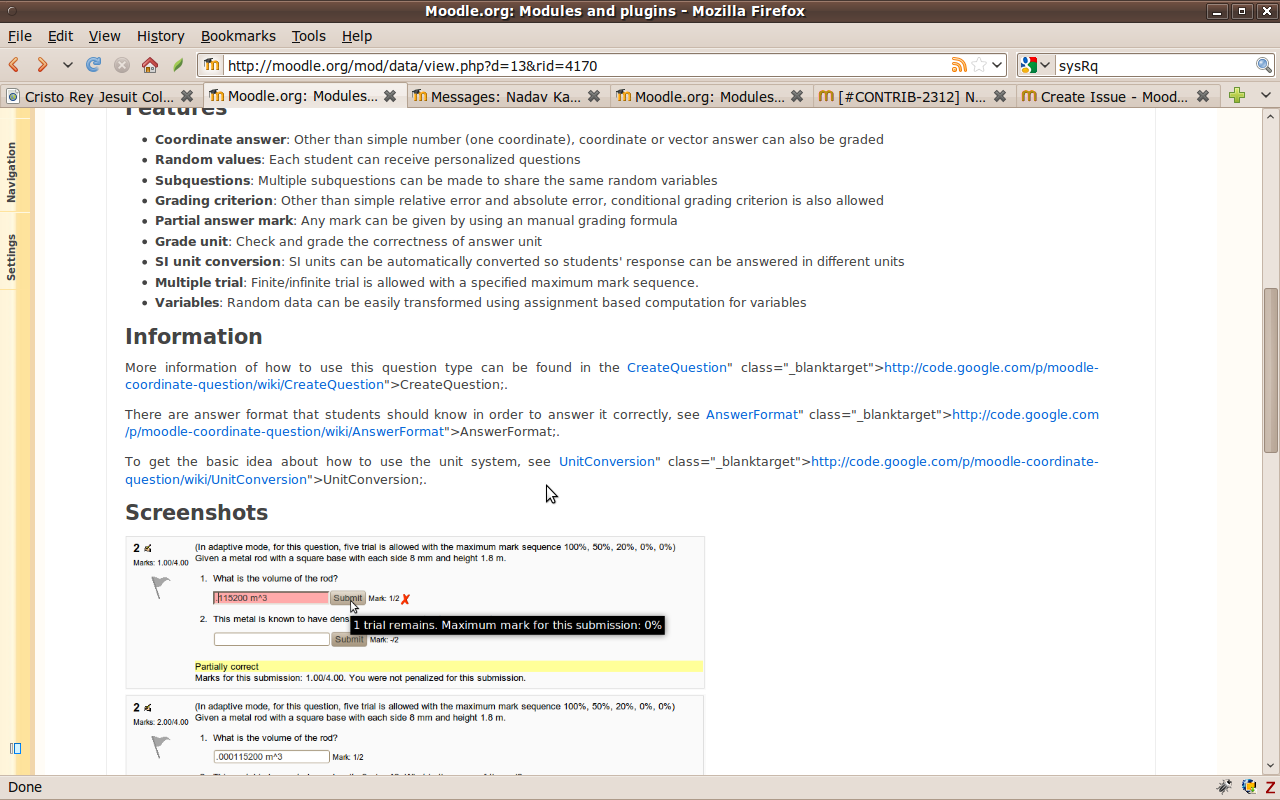
Task: Click the green leaf toolbar icon
Action: (178, 65)
